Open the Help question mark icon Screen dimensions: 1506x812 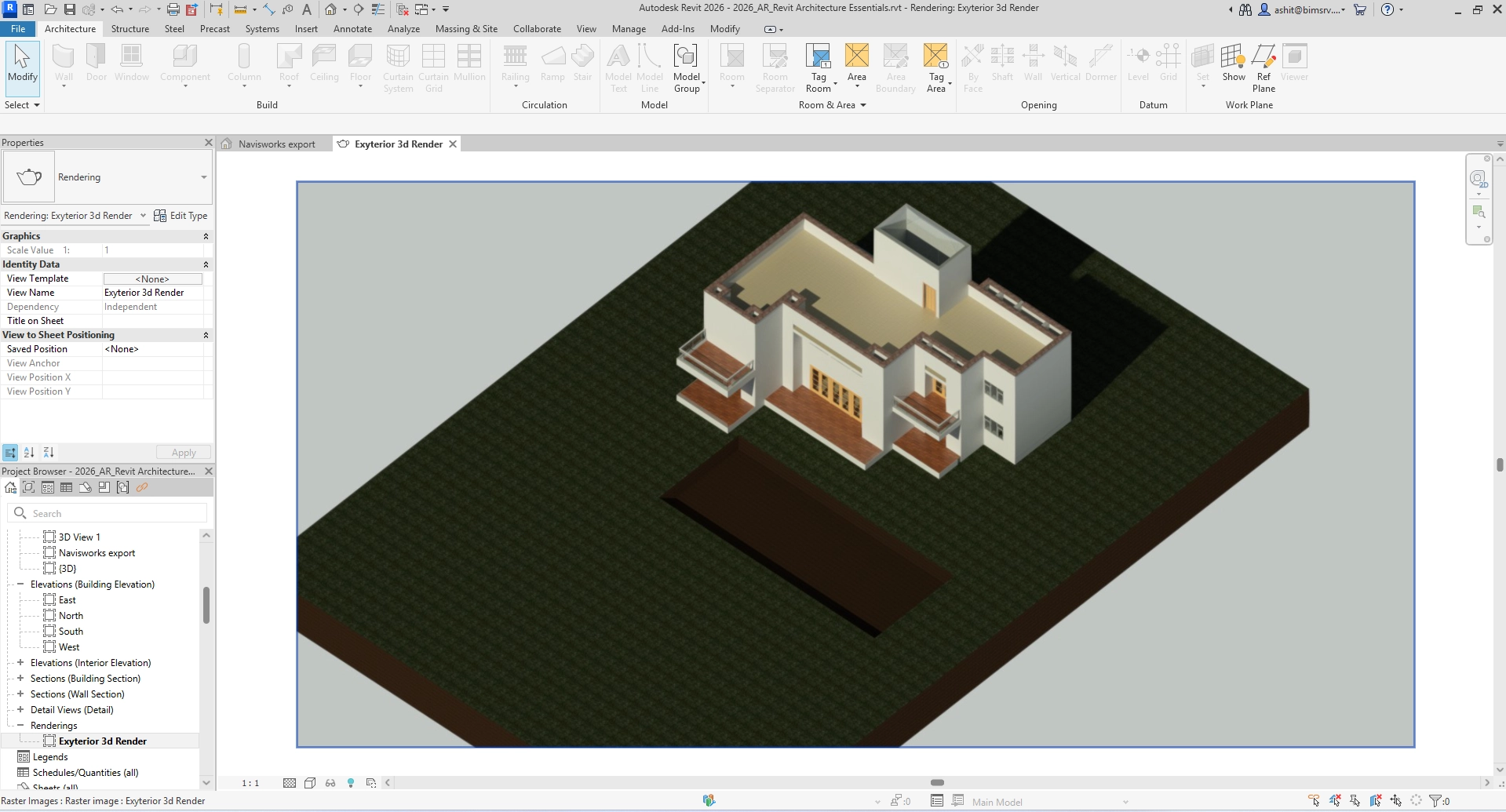click(1387, 9)
